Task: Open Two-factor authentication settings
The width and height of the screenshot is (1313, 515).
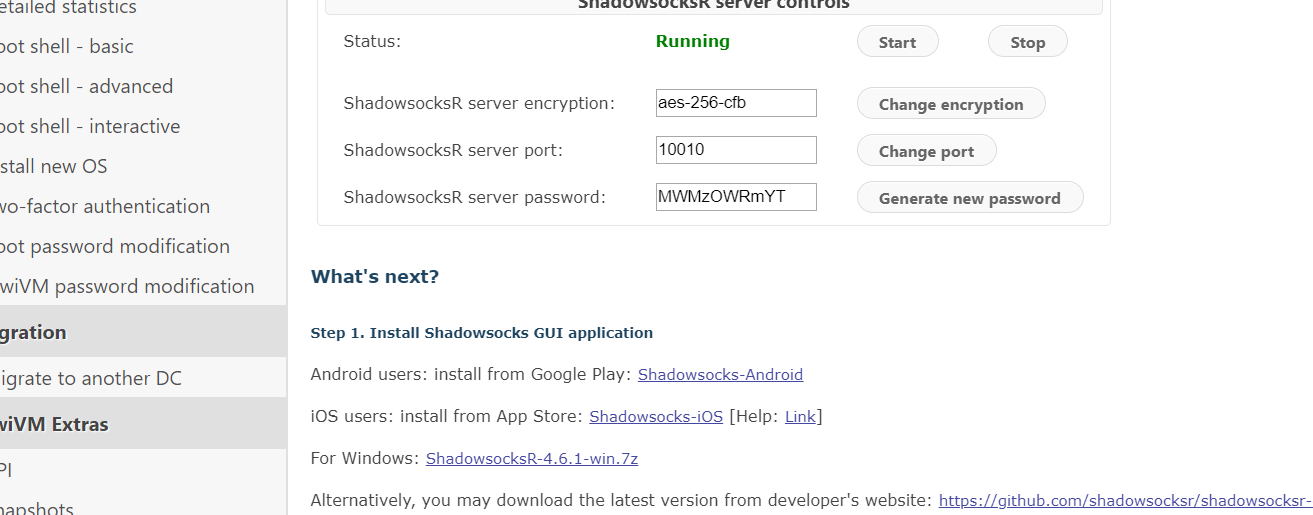Action: point(104,207)
